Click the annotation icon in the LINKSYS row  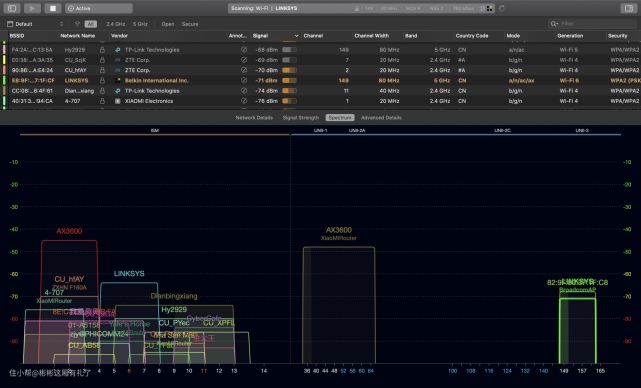pyautogui.click(x=244, y=81)
